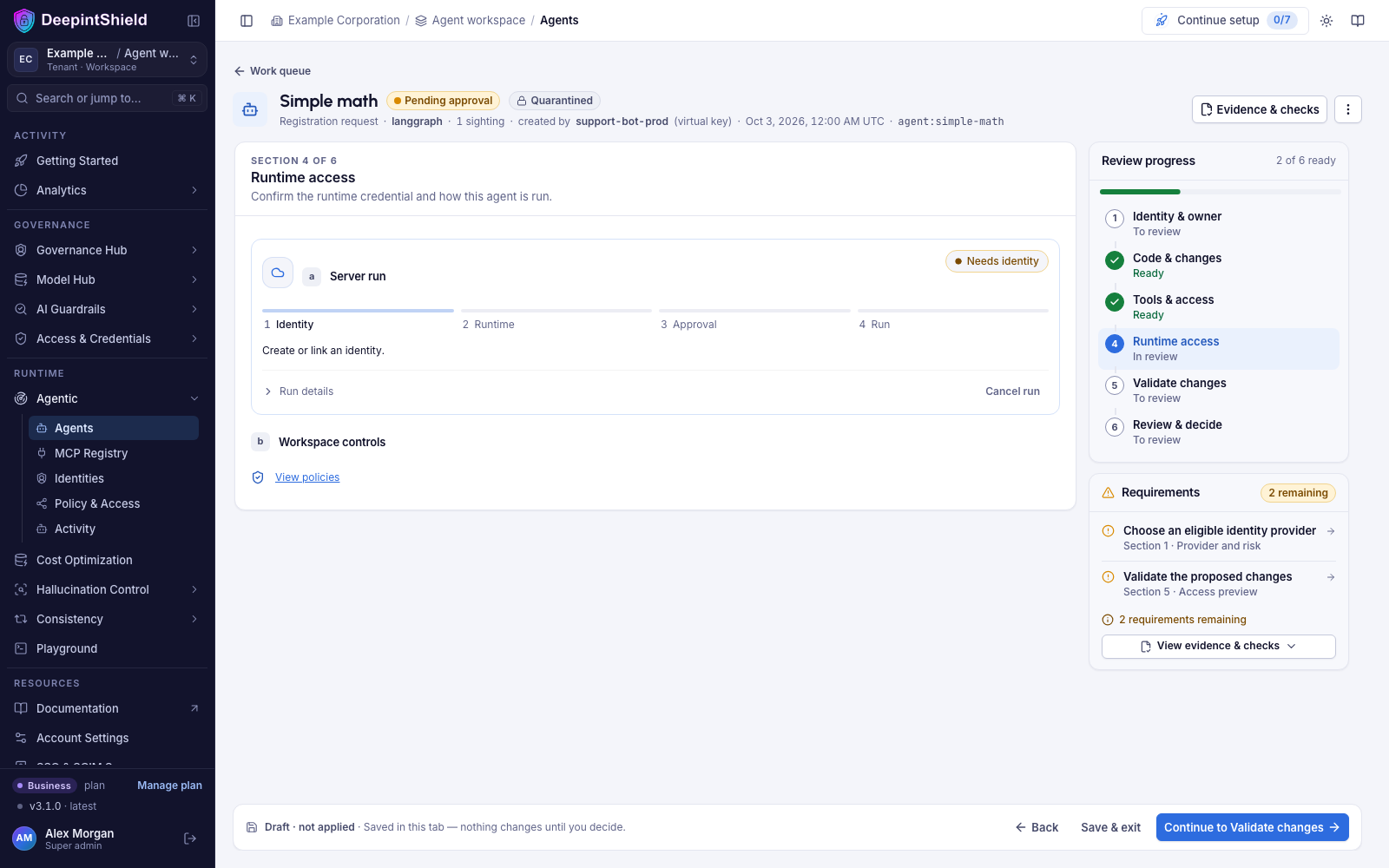Go to MCP Registry
The height and width of the screenshot is (868, 1389).
pos(114,453)
